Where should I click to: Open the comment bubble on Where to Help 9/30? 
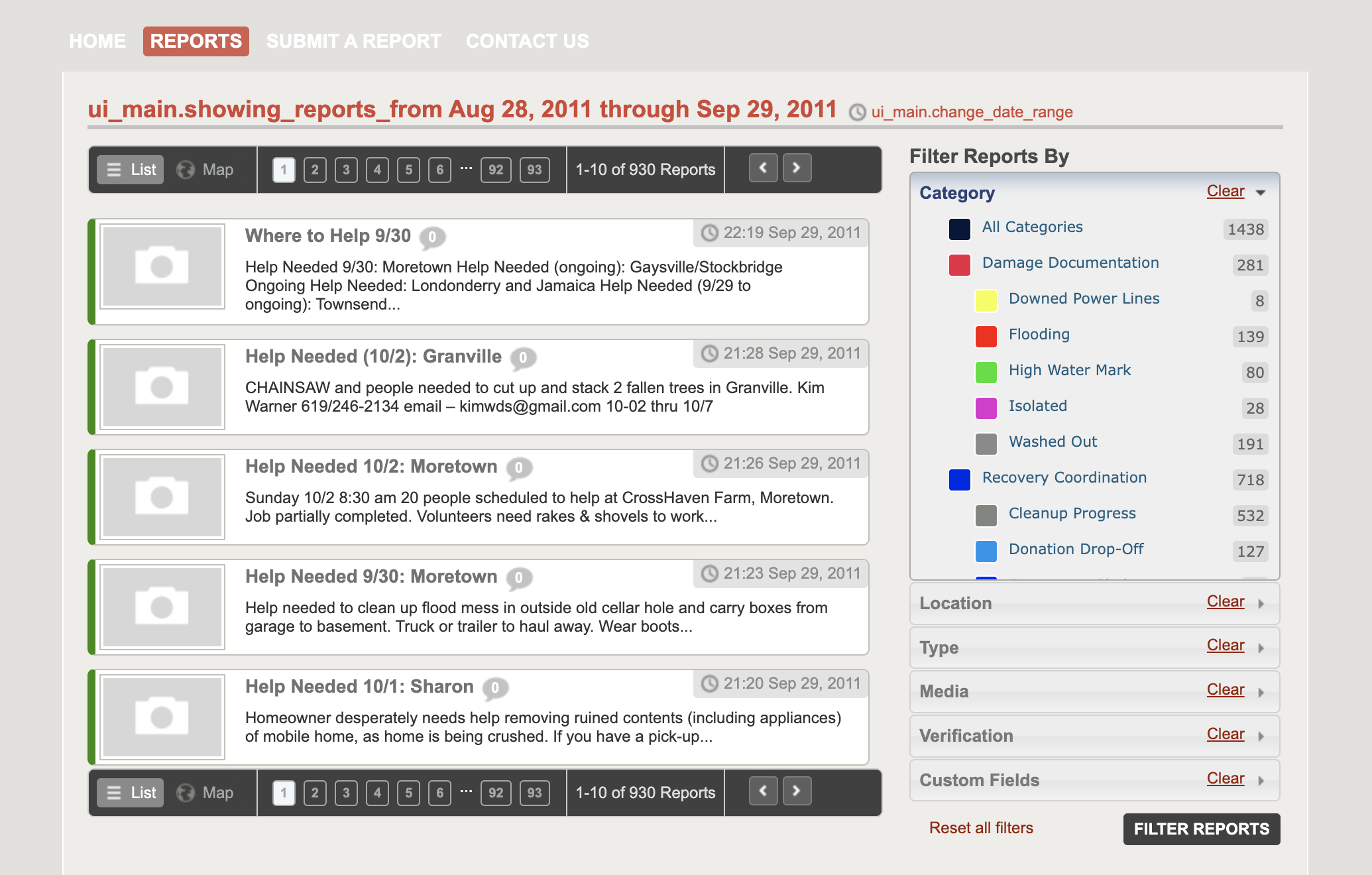coord(432,237)
